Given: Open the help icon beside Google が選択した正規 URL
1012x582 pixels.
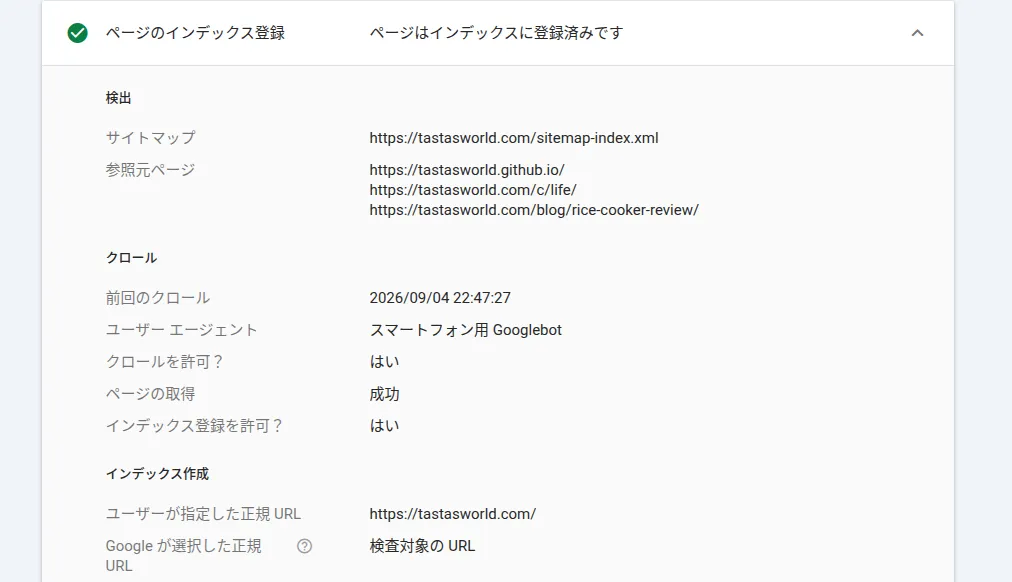Looking at the screenshot, I should tap(305, 547).
